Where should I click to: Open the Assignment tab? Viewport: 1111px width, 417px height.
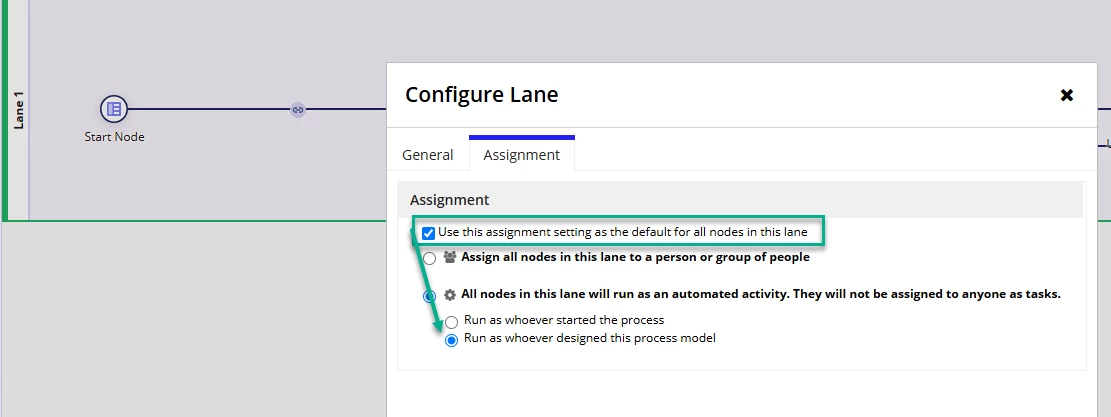click(521, 154)
